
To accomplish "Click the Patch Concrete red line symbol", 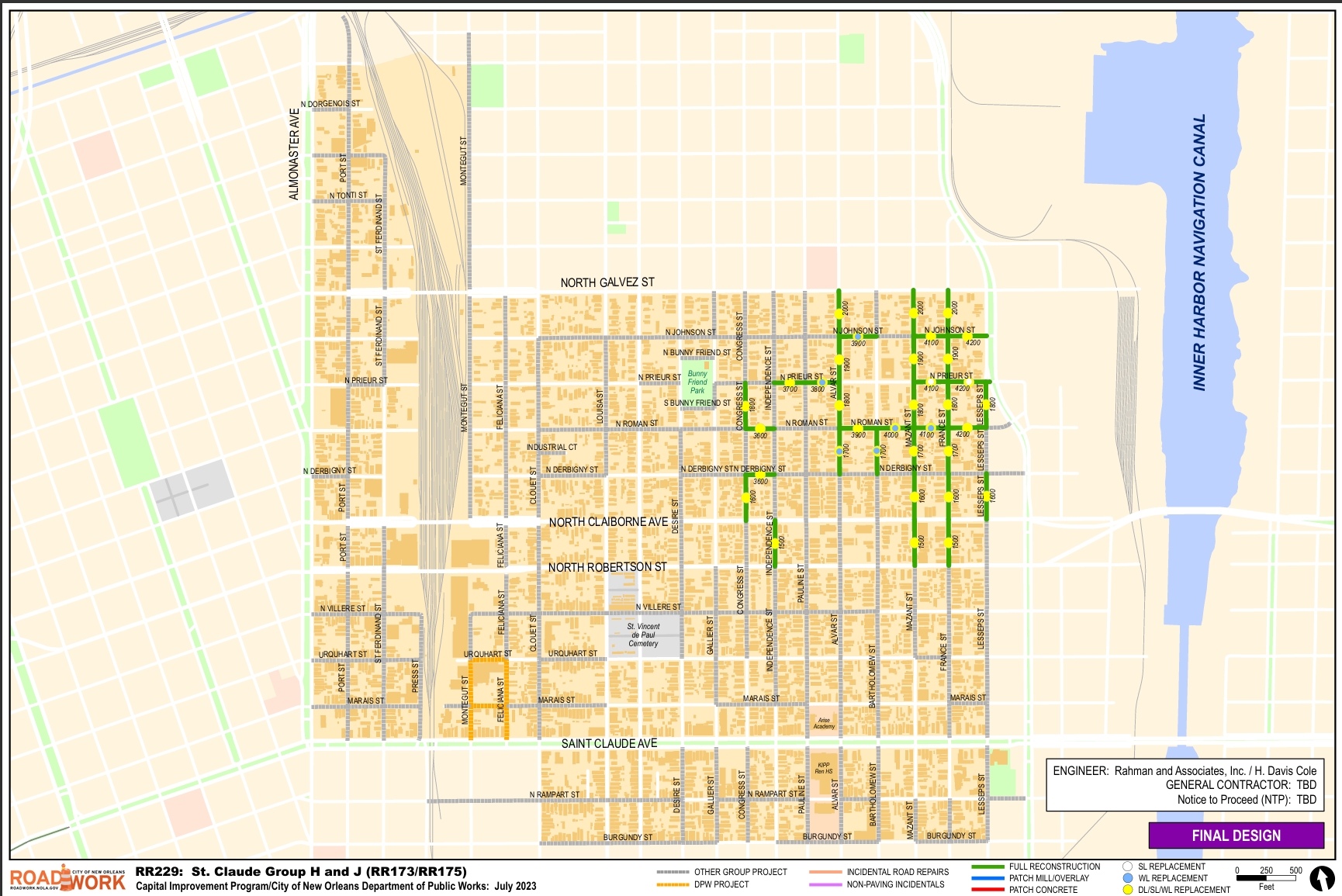I will click(987, 890).
